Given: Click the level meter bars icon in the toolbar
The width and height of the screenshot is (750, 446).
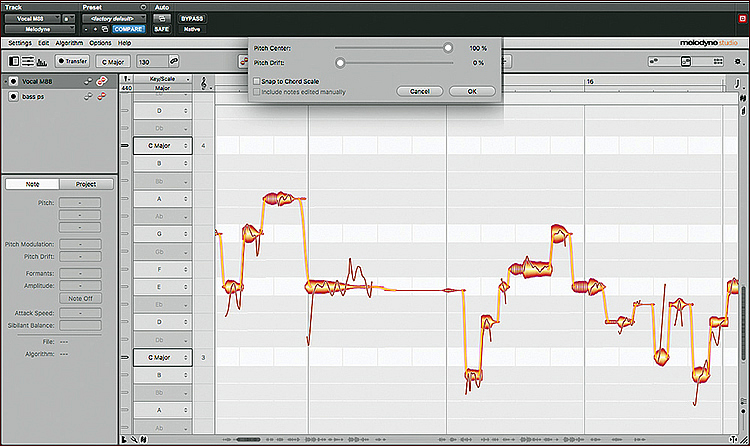Looking at the screenshot, I should point(43,62).
